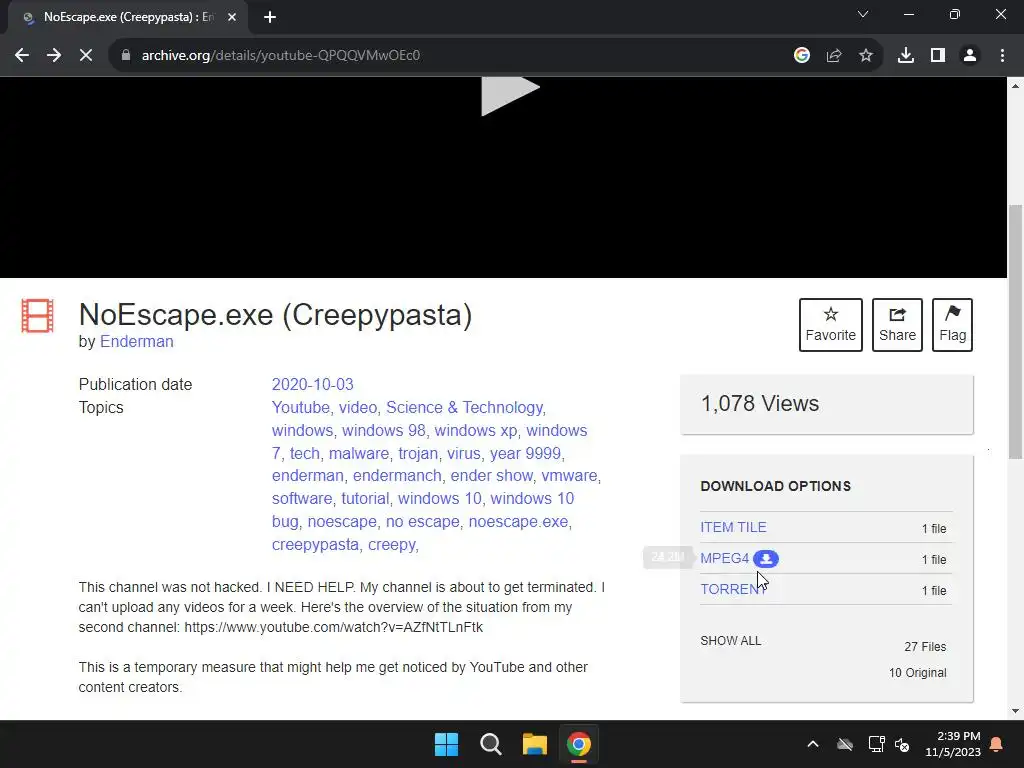The width and height of the screenshot is (1024, 768).
Task: Open network settings tray icon
Action: click(x=876, y=744)
